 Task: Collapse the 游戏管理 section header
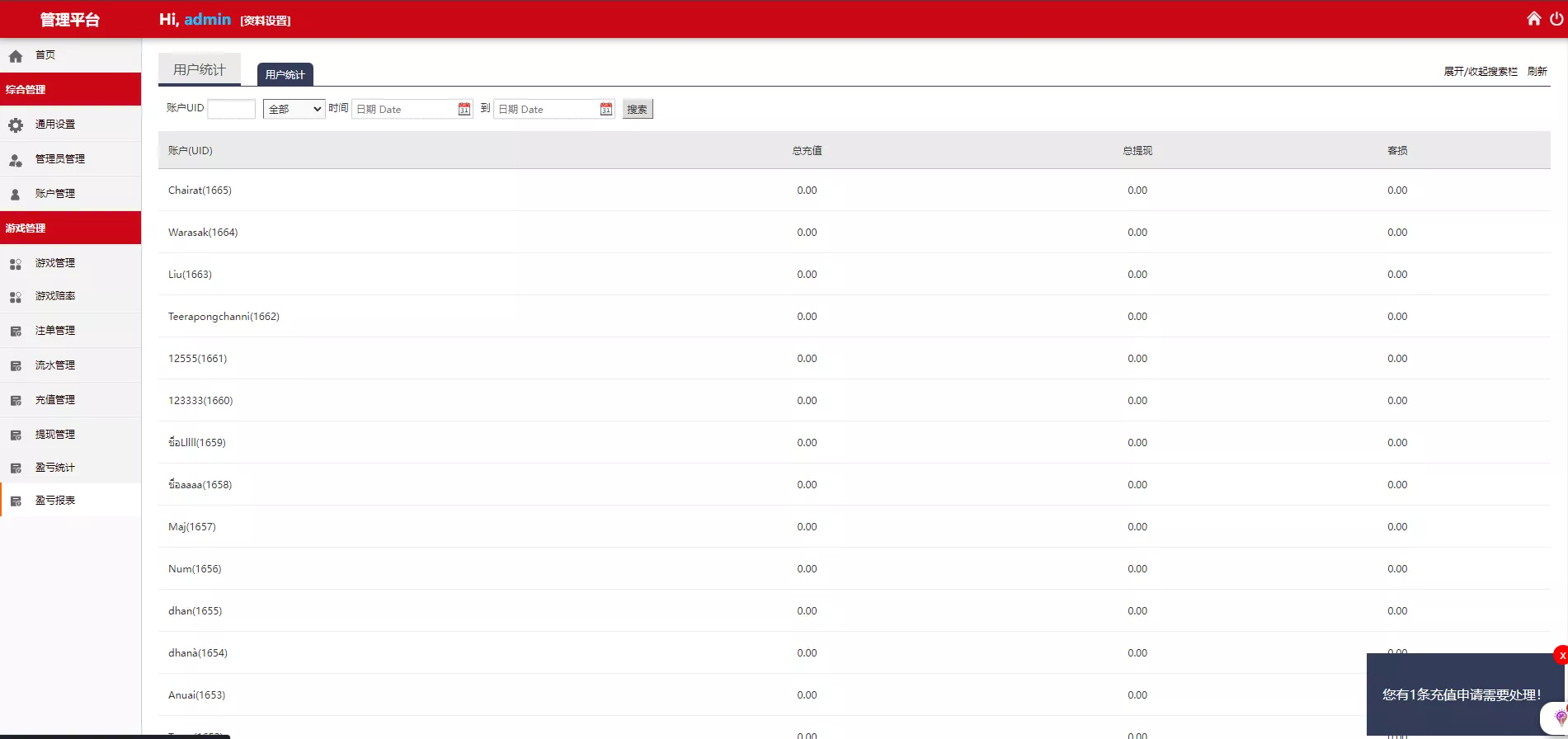pos(70,228)
